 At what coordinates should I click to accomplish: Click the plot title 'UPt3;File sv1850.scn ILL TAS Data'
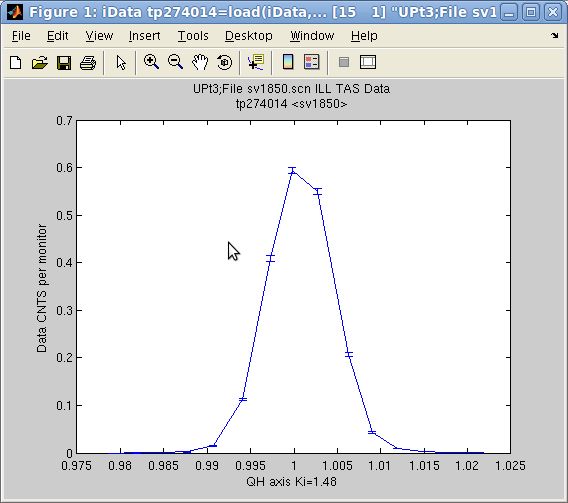[x=291, y=89]
